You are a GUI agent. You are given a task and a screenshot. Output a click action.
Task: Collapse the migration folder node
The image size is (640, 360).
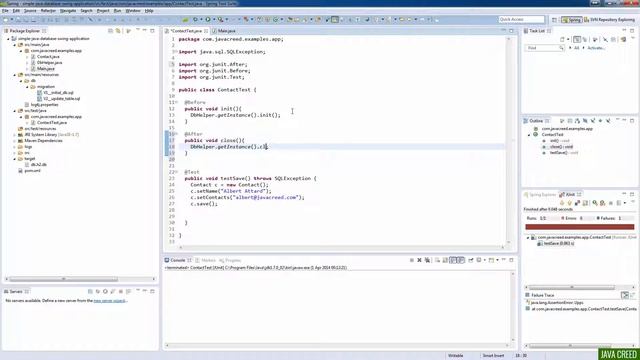click(28, 87)
